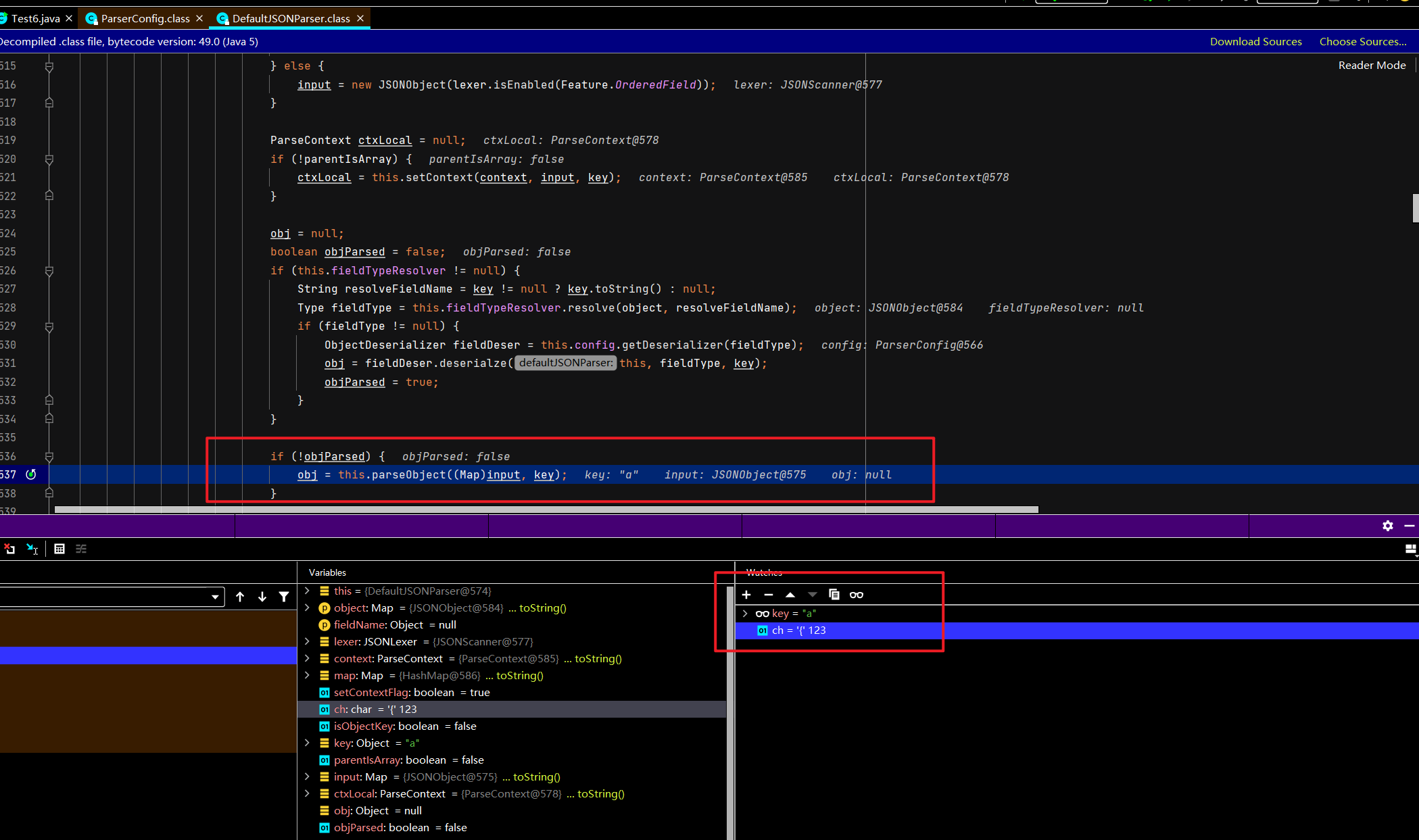
Task: Click the editor horizontal scrollbar
Action: coord(546,510)
